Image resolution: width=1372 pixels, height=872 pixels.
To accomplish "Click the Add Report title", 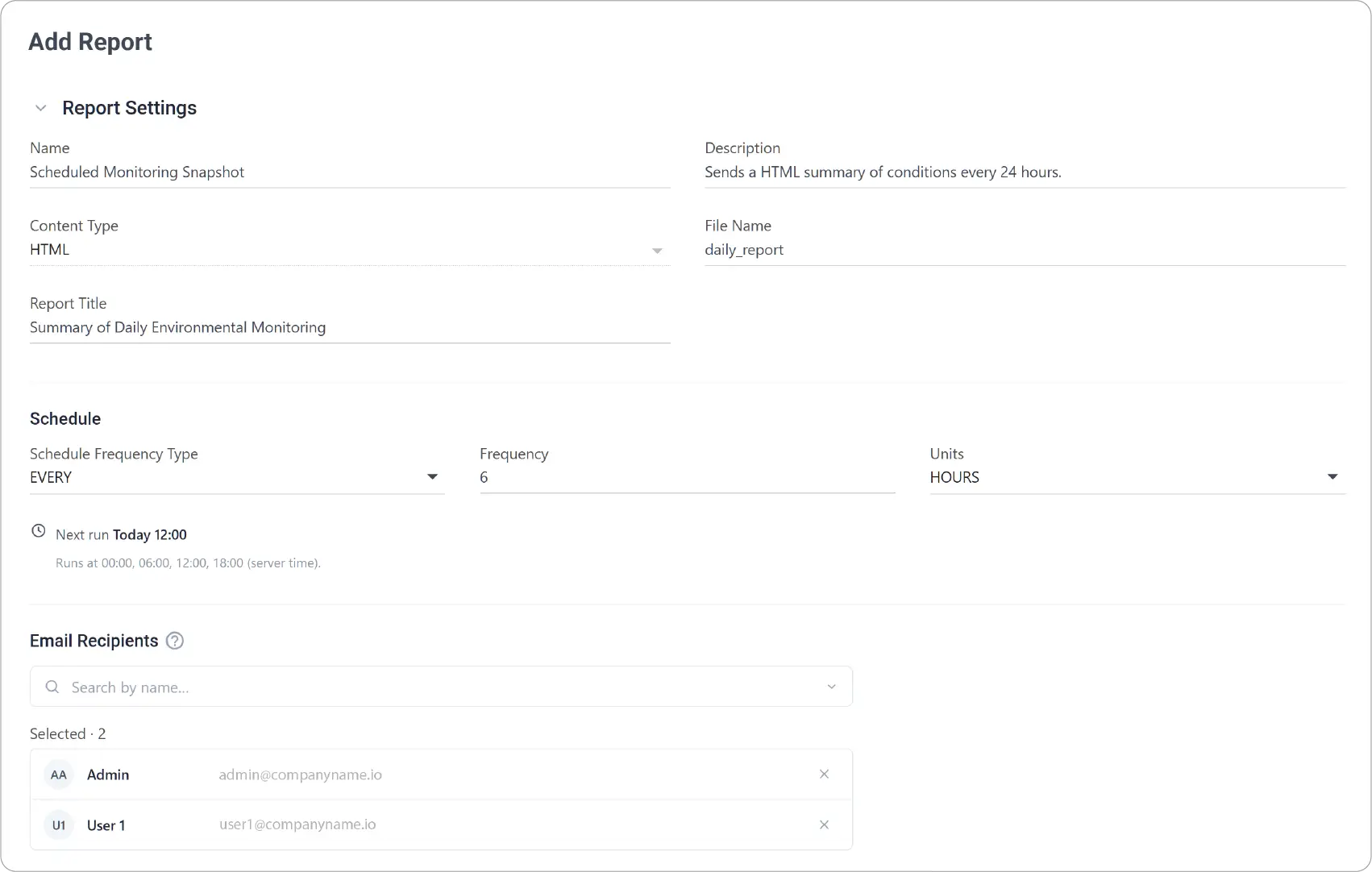I will click(x=90, y=42).
